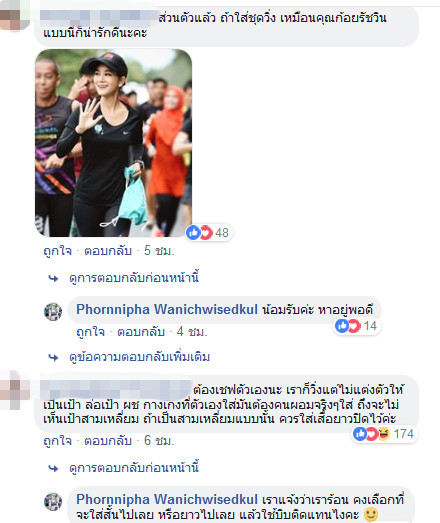Open the attached runner photo in the comment
This screenshot has width=440, height=523.
click(x=113, y=143)
